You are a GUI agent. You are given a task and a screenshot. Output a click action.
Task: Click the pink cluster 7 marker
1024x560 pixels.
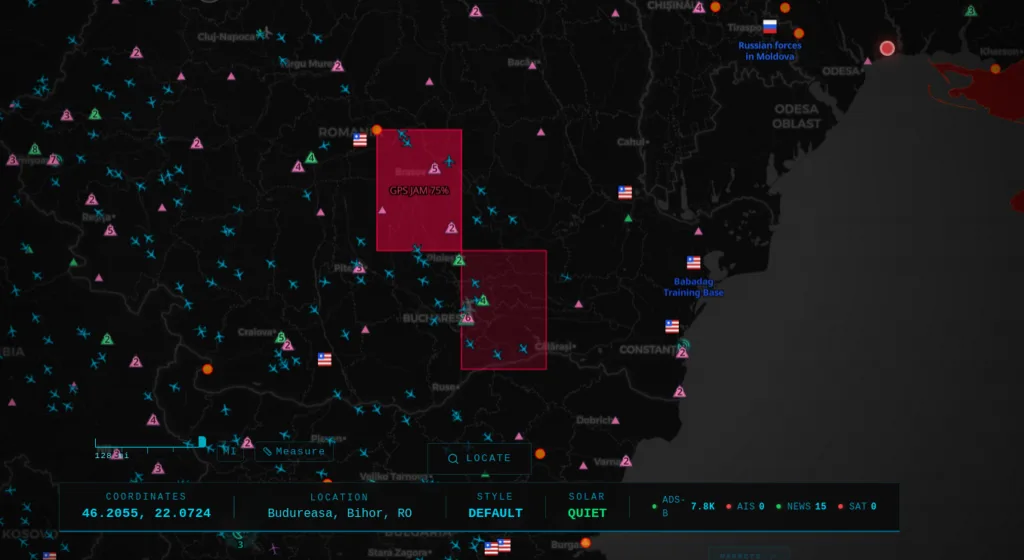pyautogui.click(x=54, y=159)
